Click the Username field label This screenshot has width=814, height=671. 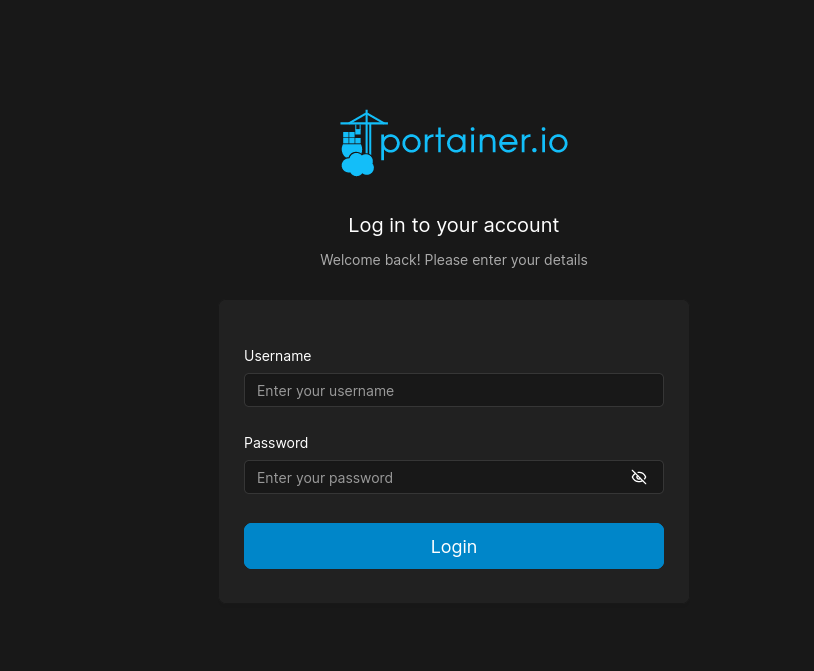[278, 356]
